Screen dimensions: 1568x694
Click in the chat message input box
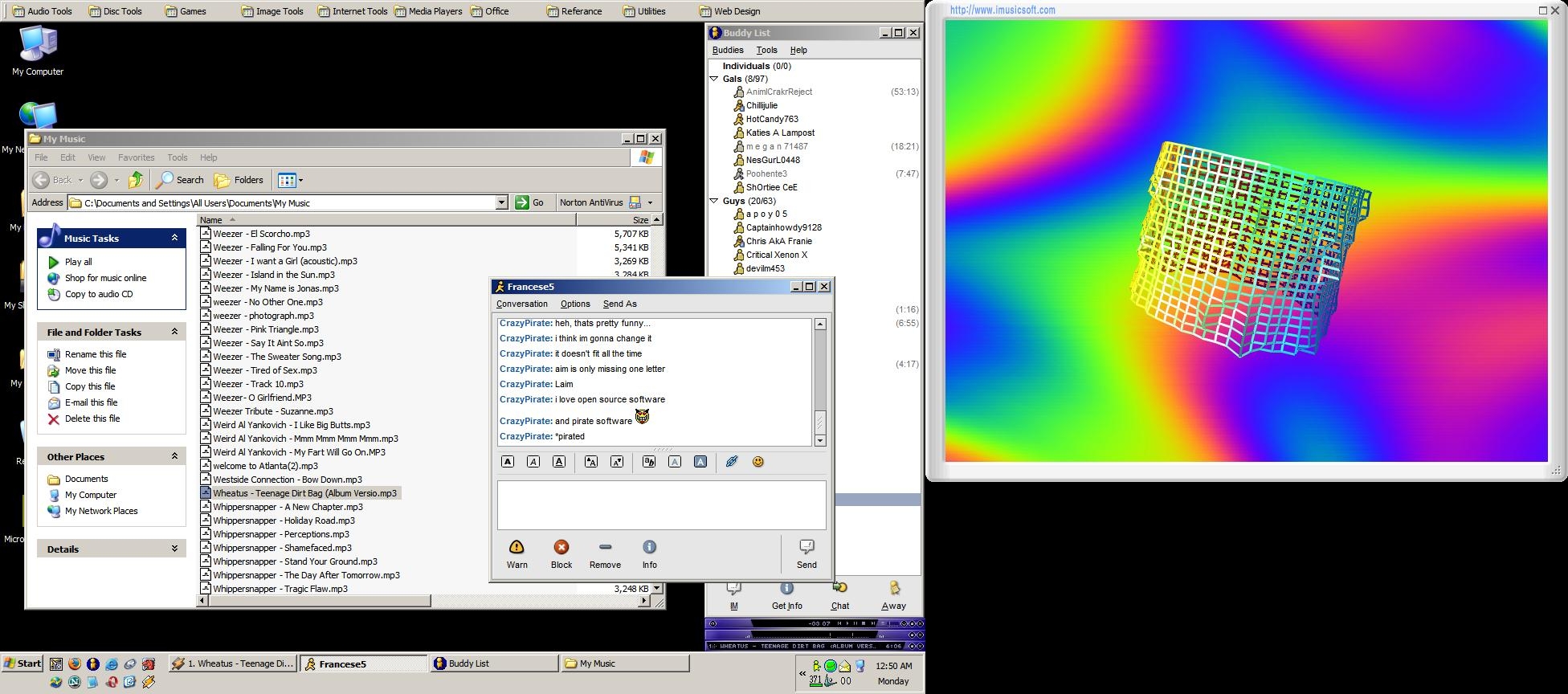tap(660, 504)
